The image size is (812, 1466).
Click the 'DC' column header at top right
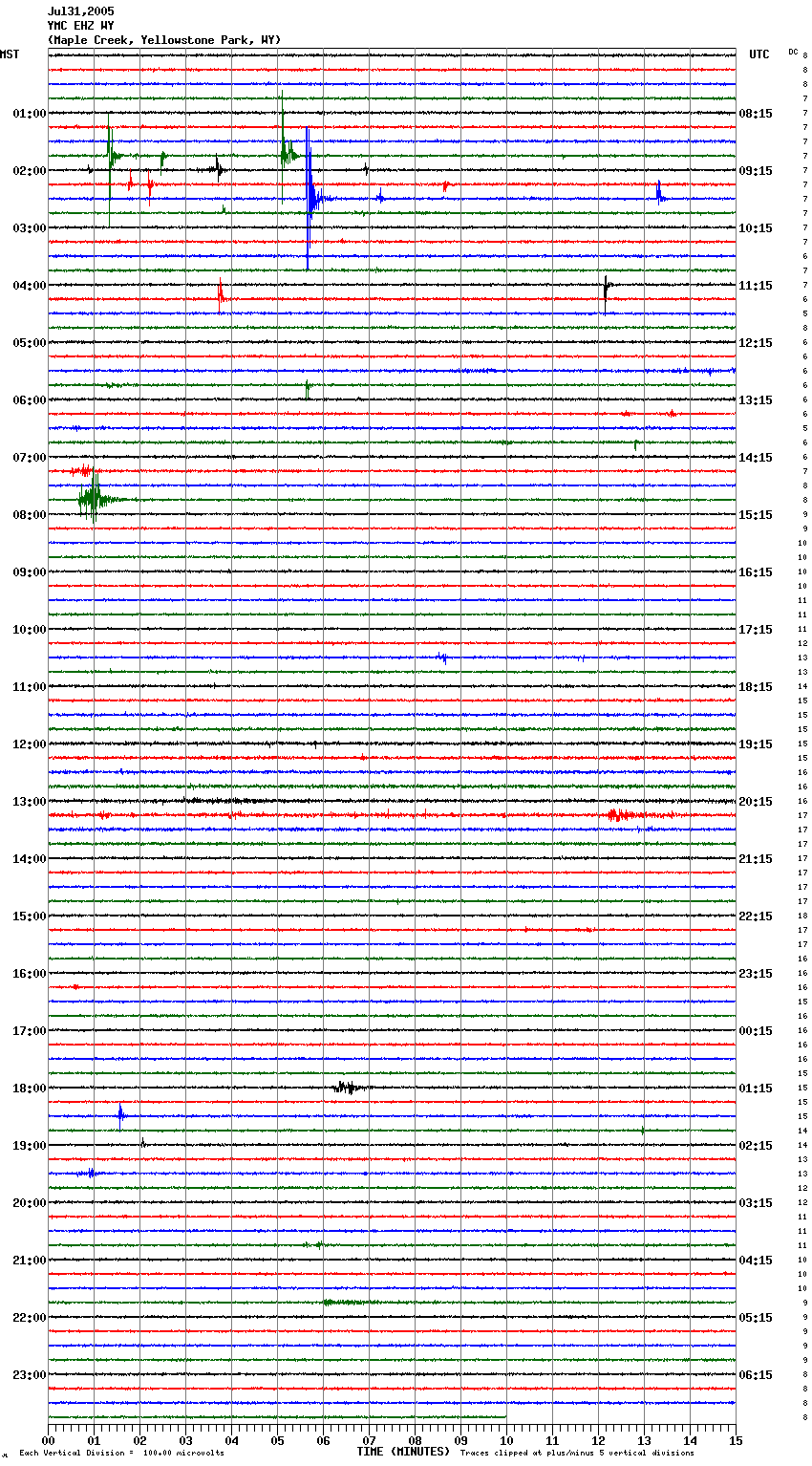(x=793, y=52)
